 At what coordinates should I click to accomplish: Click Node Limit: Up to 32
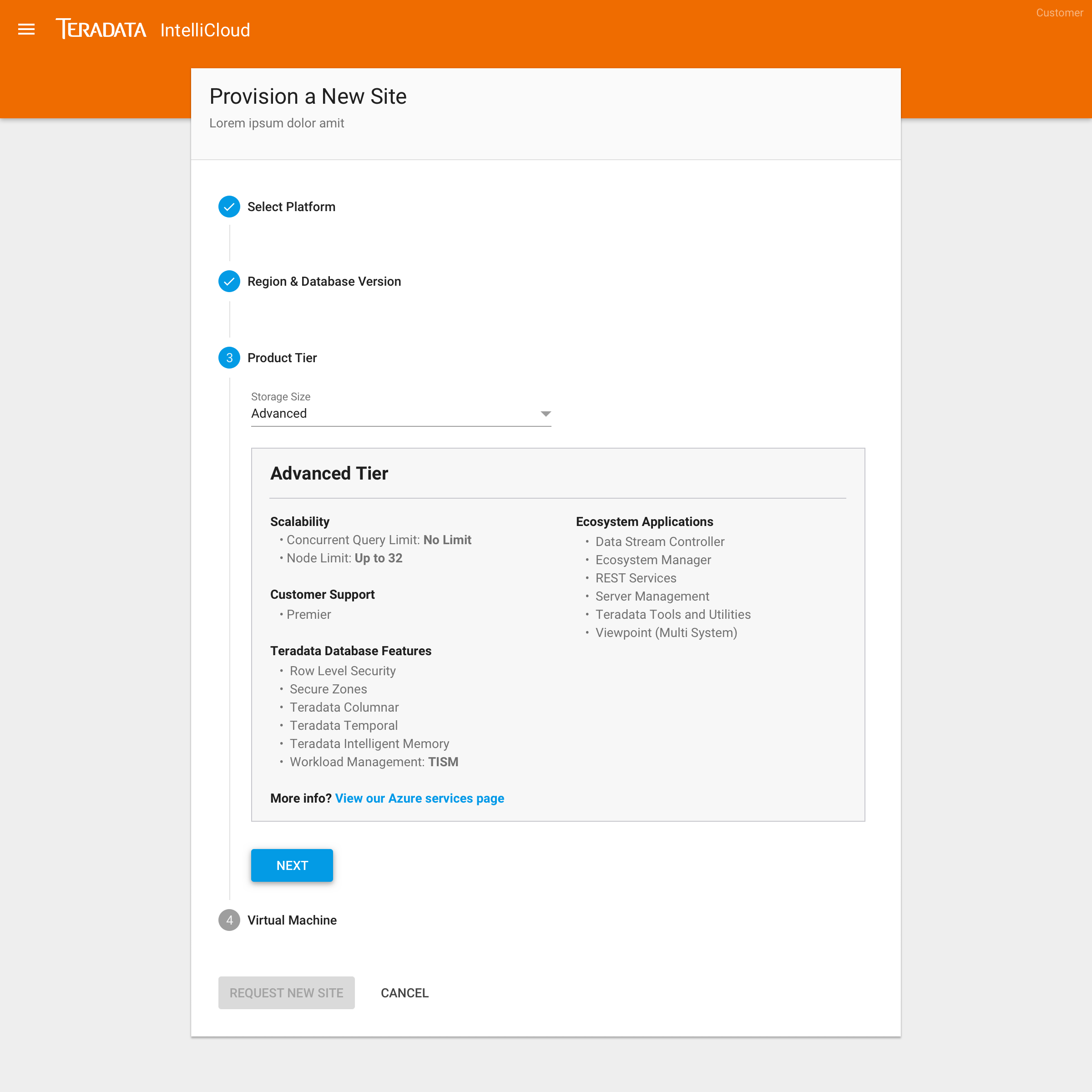344,558
